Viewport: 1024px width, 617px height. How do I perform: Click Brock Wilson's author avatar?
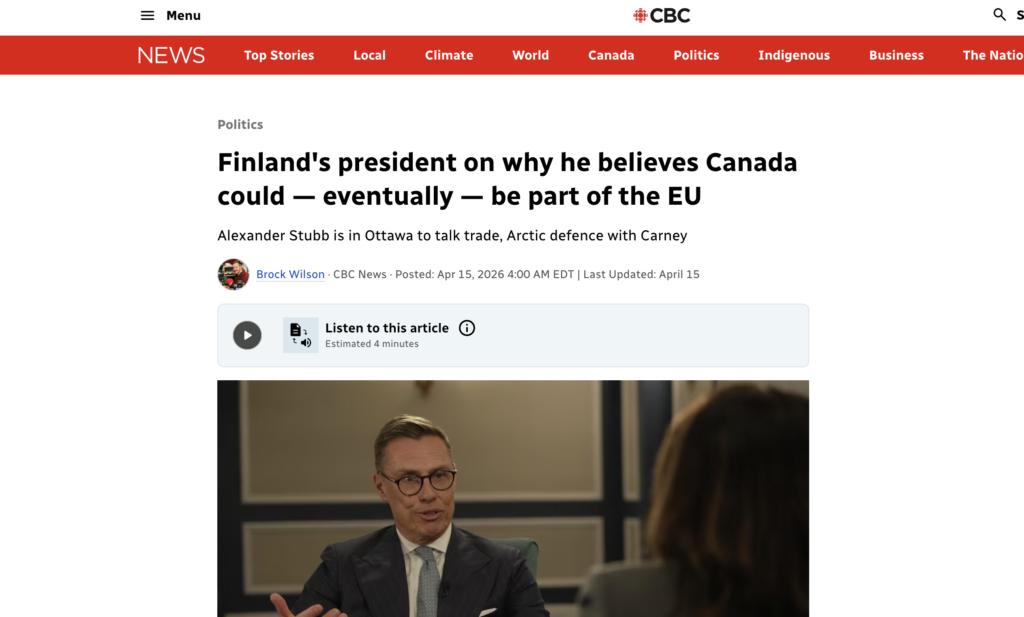233,274
